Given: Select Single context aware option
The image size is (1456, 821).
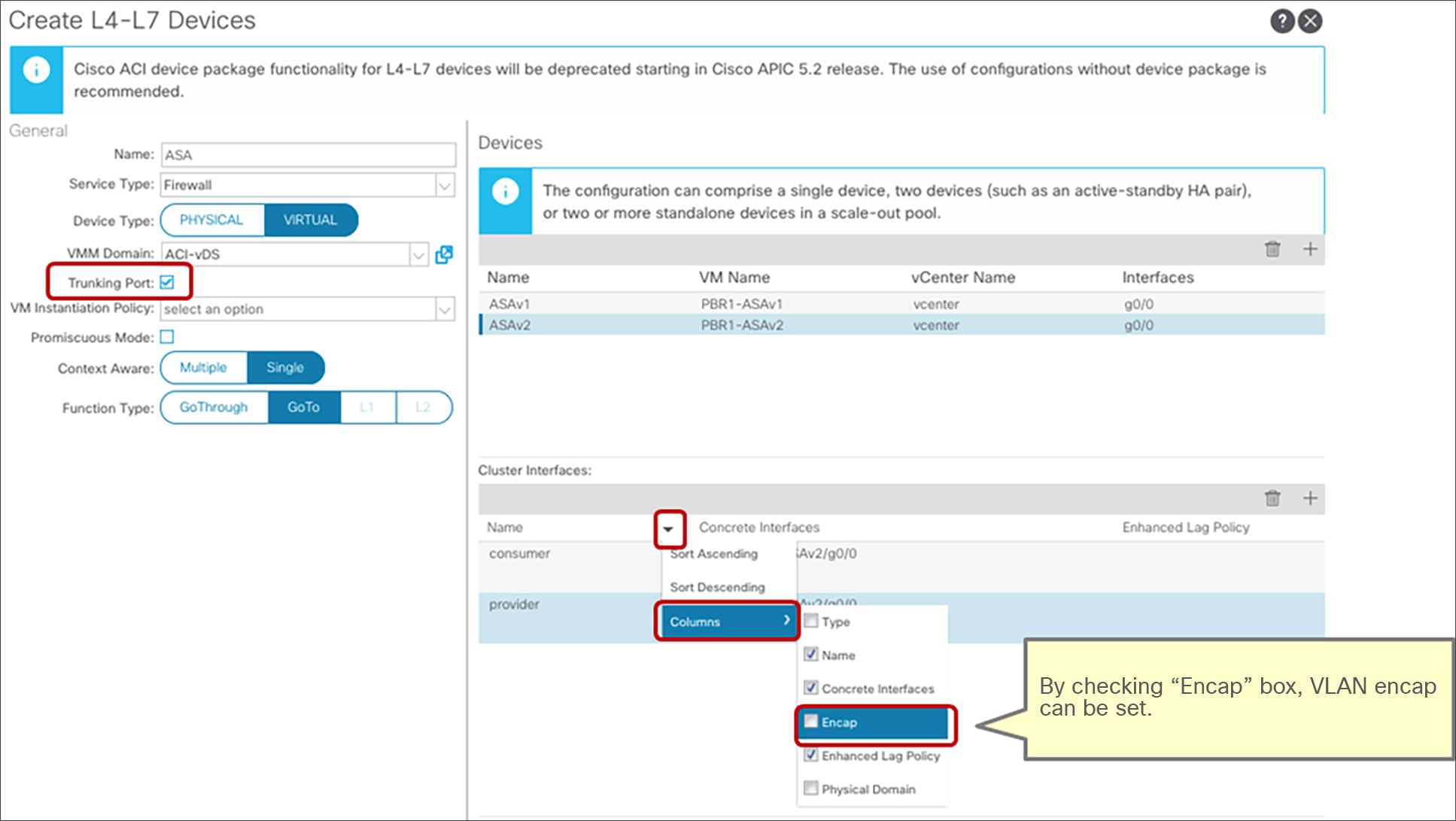Looking at the screenshot, I should [285, 367].
